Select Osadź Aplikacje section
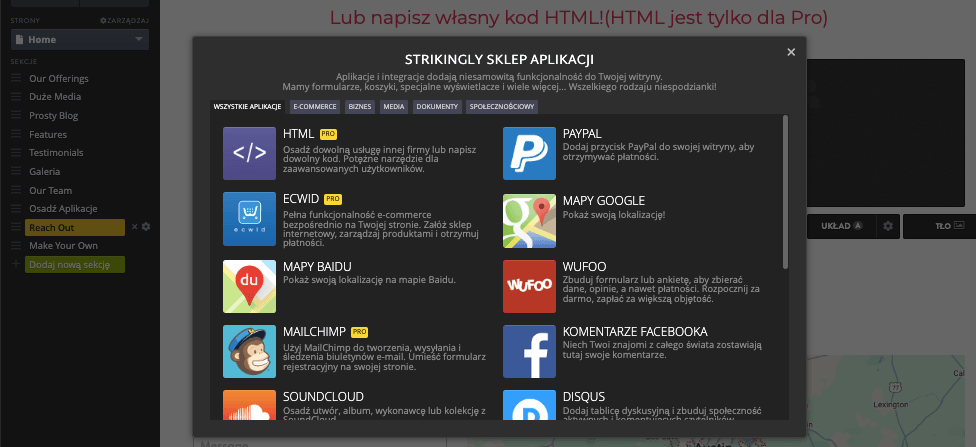Image resolution: width=976 pixels, height=447 pixels. pos(63,209)
